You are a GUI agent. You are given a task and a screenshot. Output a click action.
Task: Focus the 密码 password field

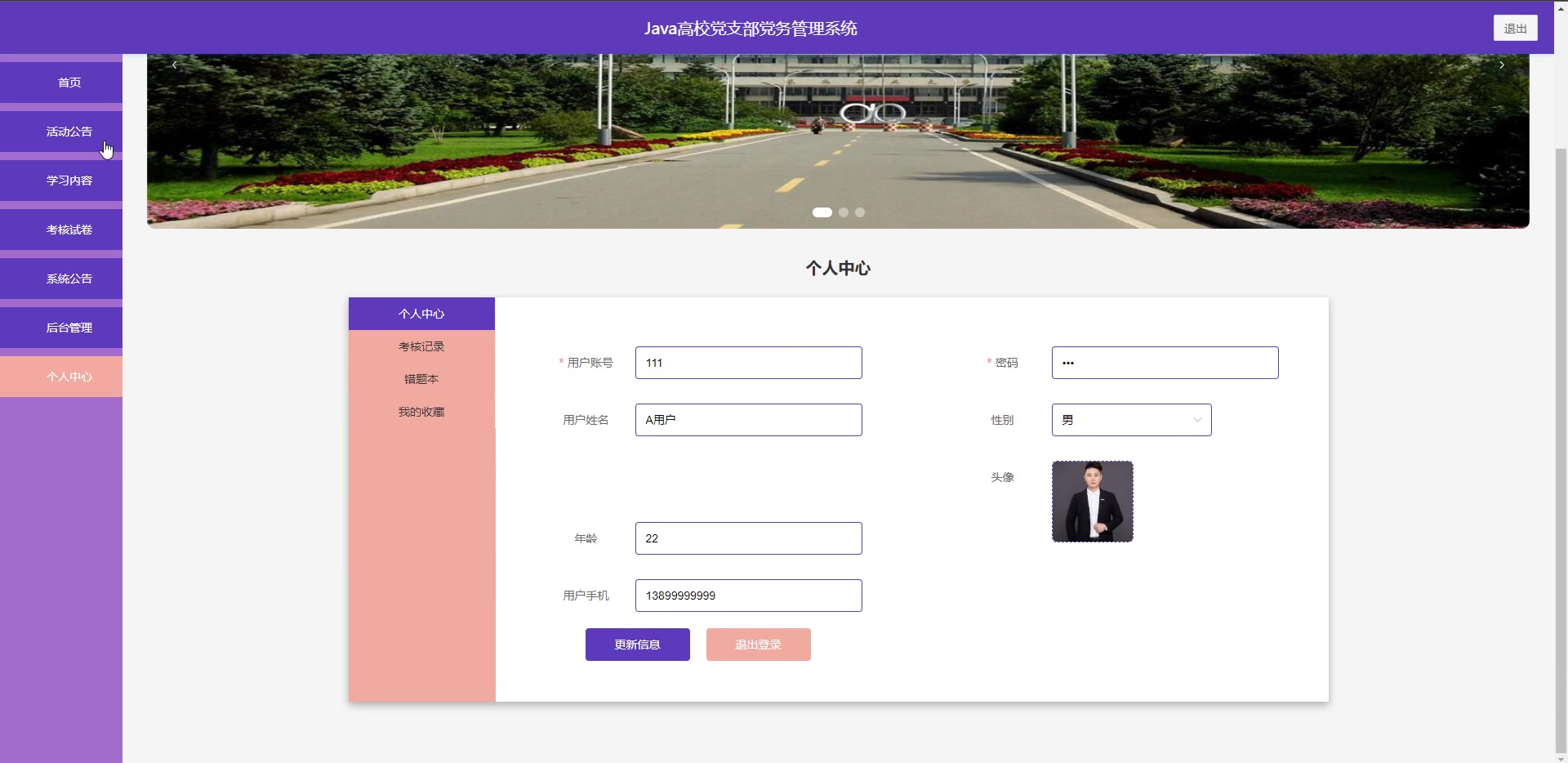click(x=1165, y=363)
